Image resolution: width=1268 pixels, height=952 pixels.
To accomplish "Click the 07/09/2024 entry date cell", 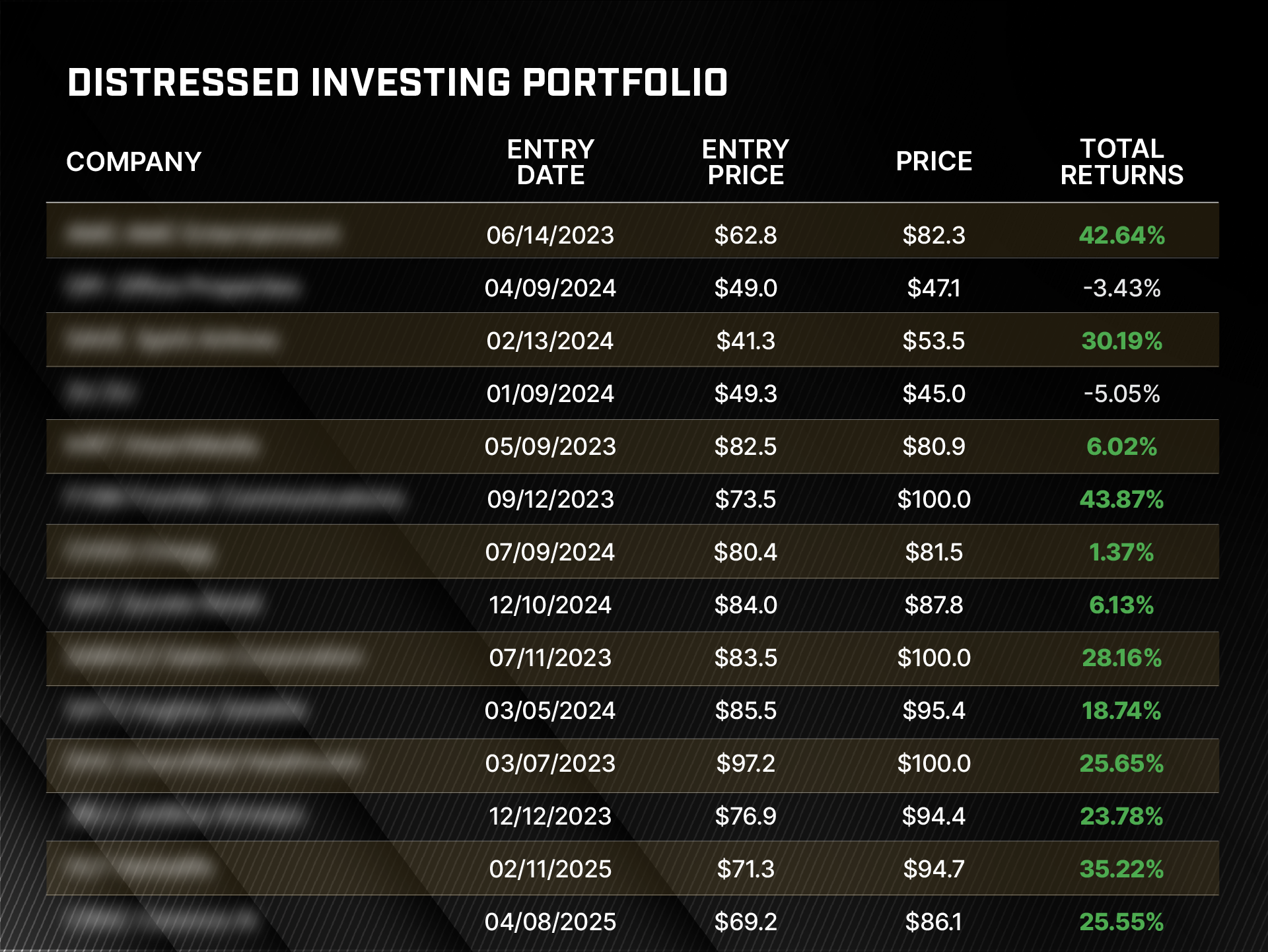I will click(x=550, y=552).
